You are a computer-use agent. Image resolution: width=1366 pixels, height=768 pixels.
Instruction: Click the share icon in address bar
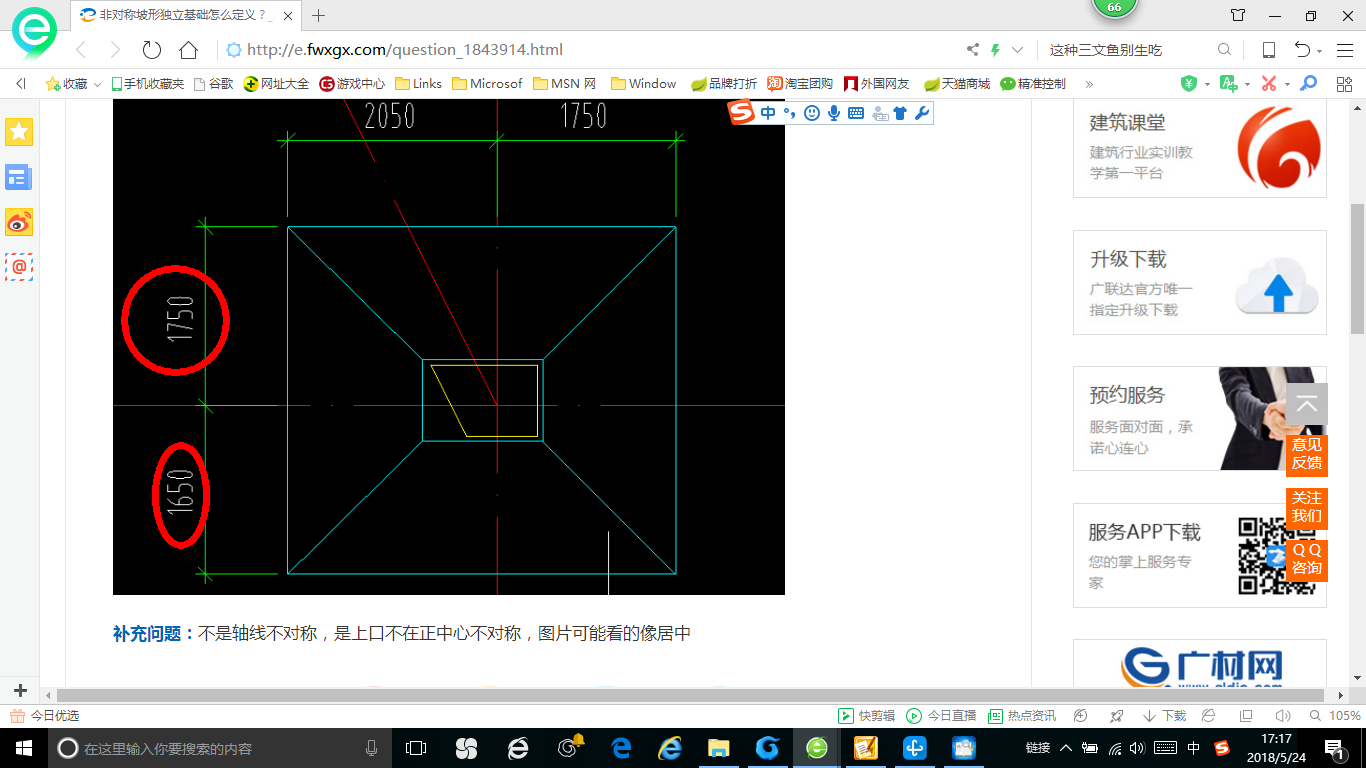(x=973, y=50)
